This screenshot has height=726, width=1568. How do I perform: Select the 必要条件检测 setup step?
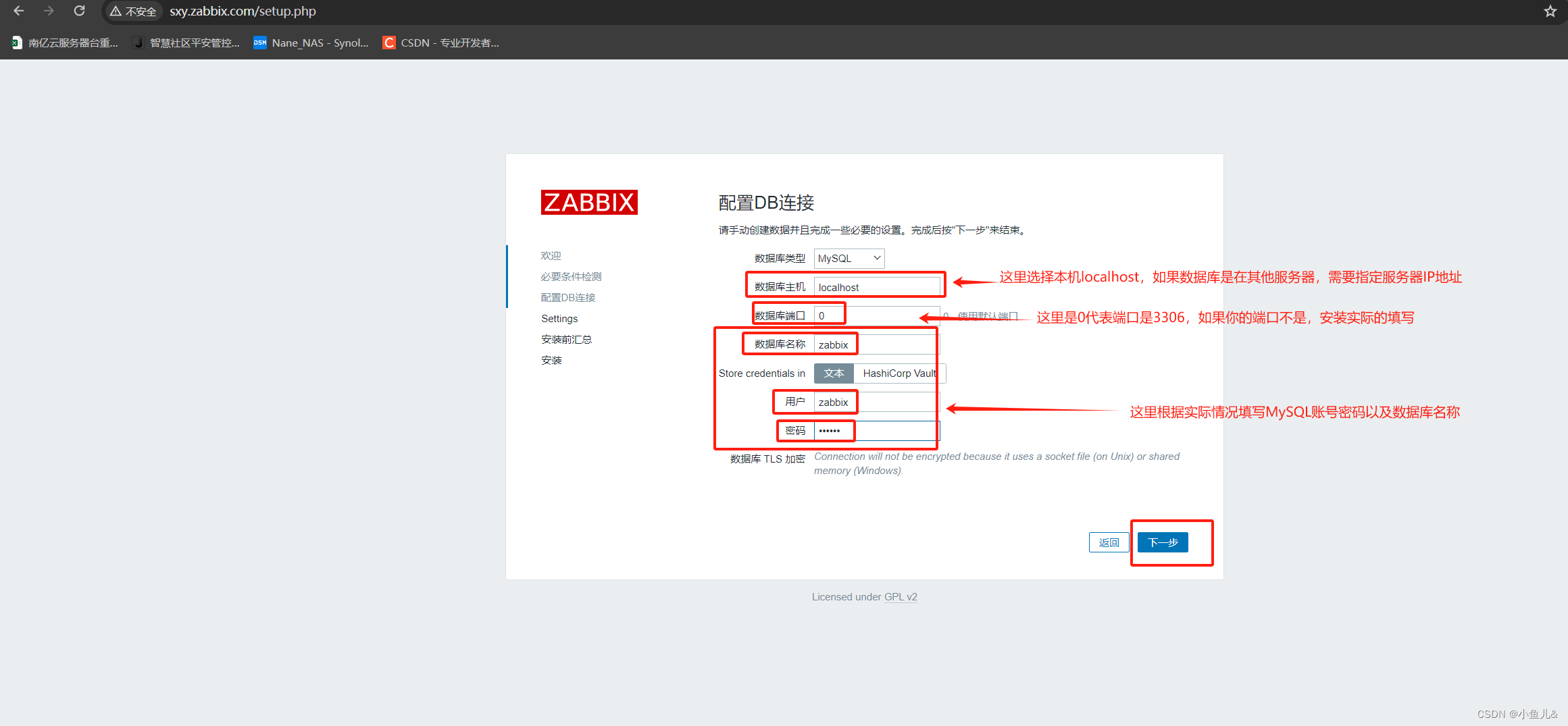coord(571,277)
